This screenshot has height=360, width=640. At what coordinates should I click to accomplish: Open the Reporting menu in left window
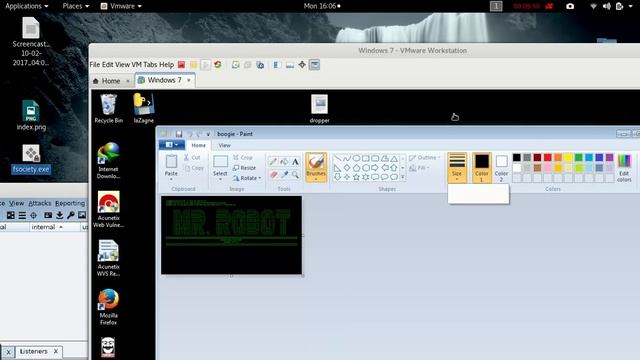coord(70,203)
